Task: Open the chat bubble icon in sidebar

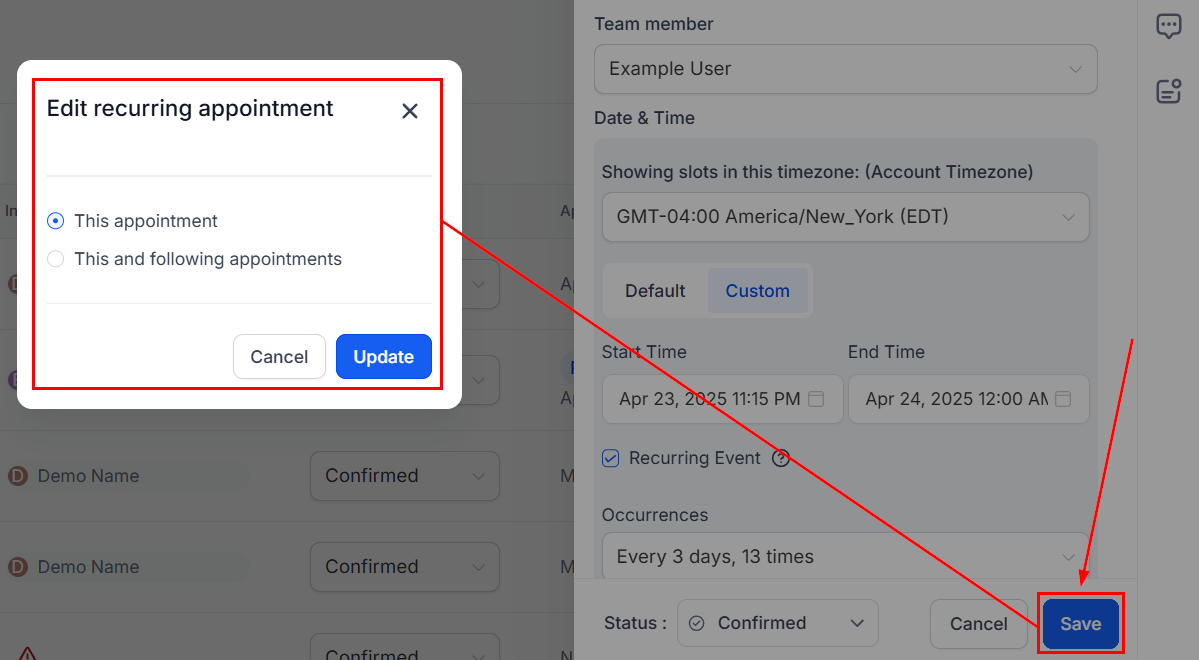Action: point(1168,27)
